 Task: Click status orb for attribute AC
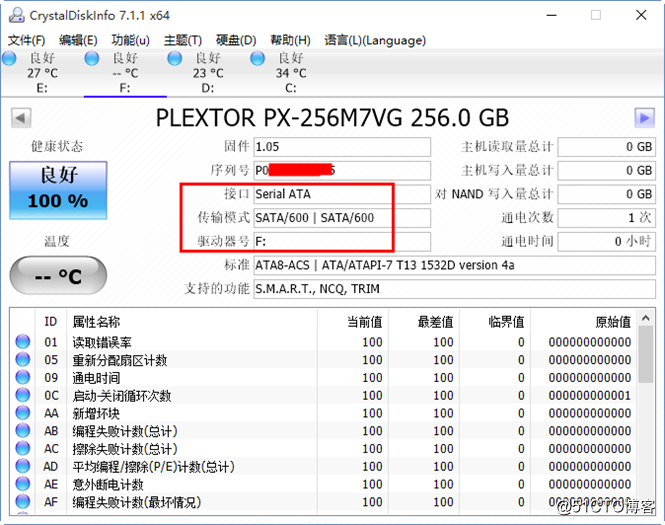(23, 448)
